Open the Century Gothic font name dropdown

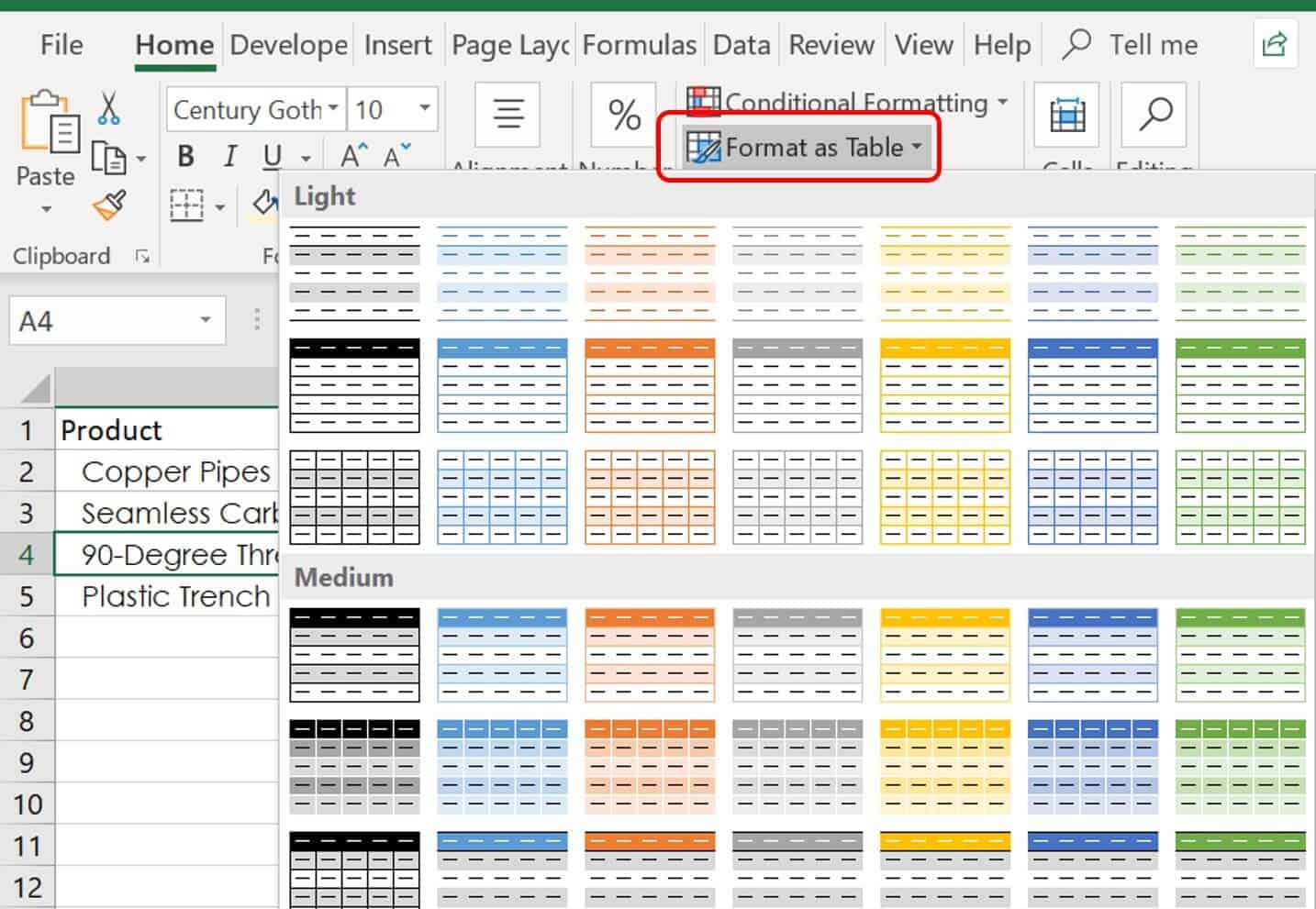click(332, 109)
